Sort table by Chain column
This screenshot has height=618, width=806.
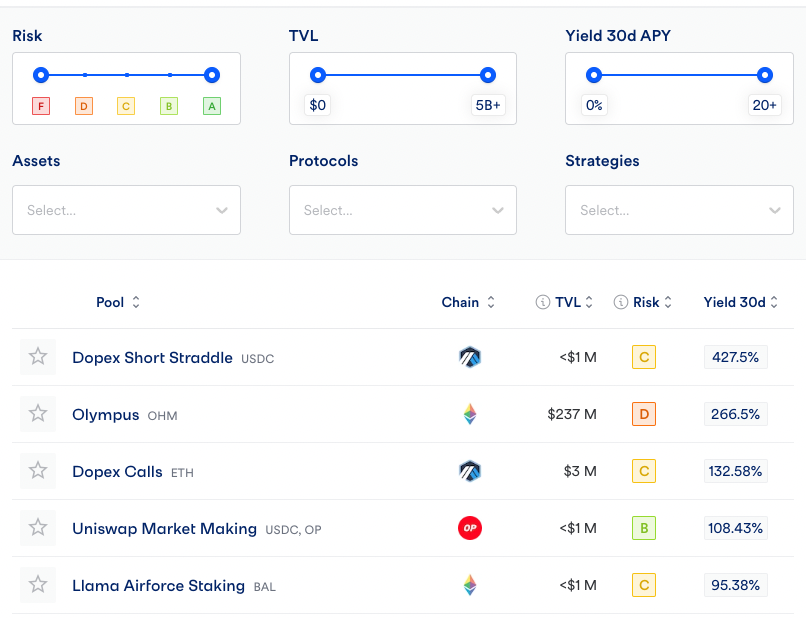(491, 302)
